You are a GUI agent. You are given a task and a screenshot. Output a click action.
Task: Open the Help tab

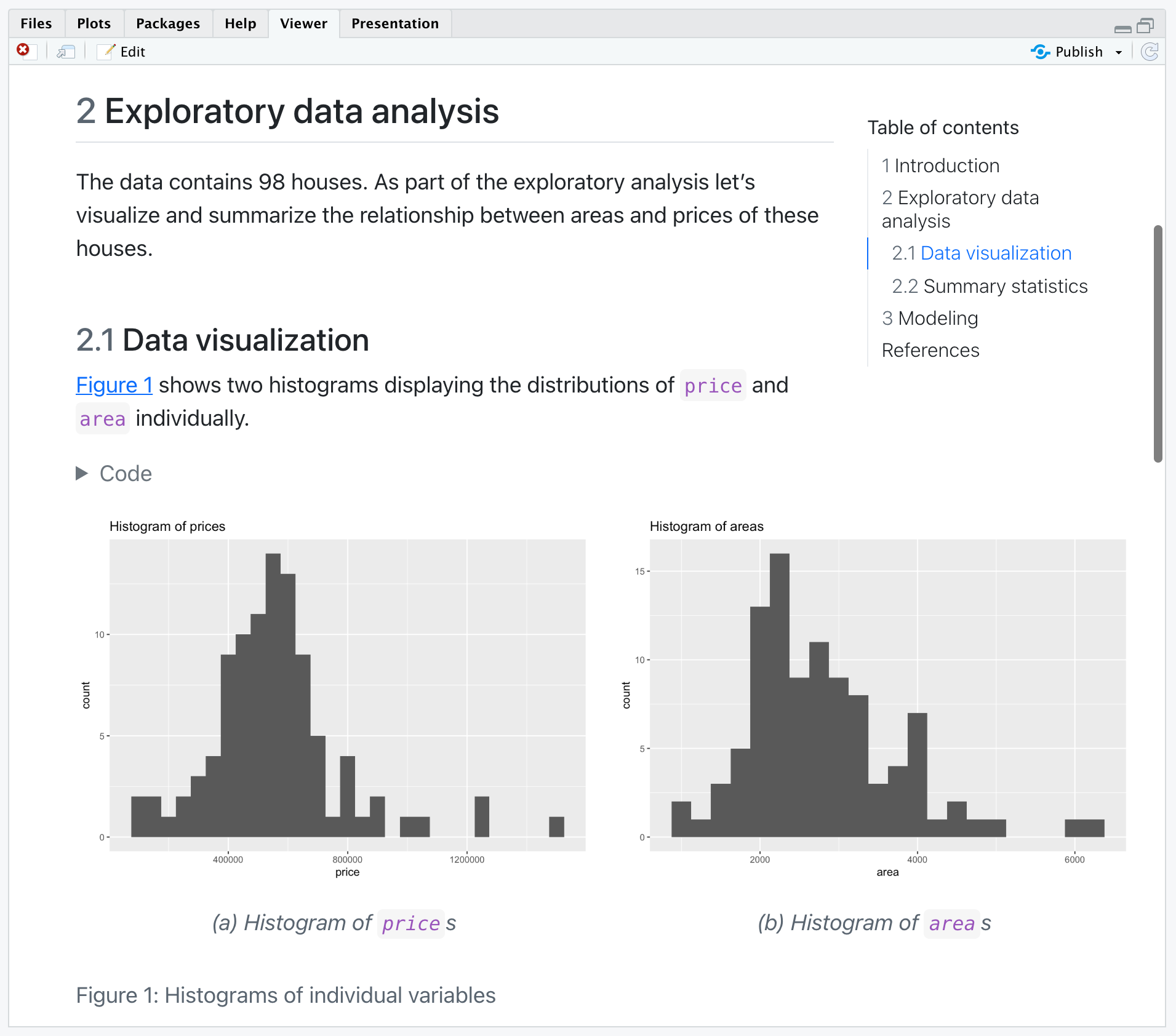point(240,23)
